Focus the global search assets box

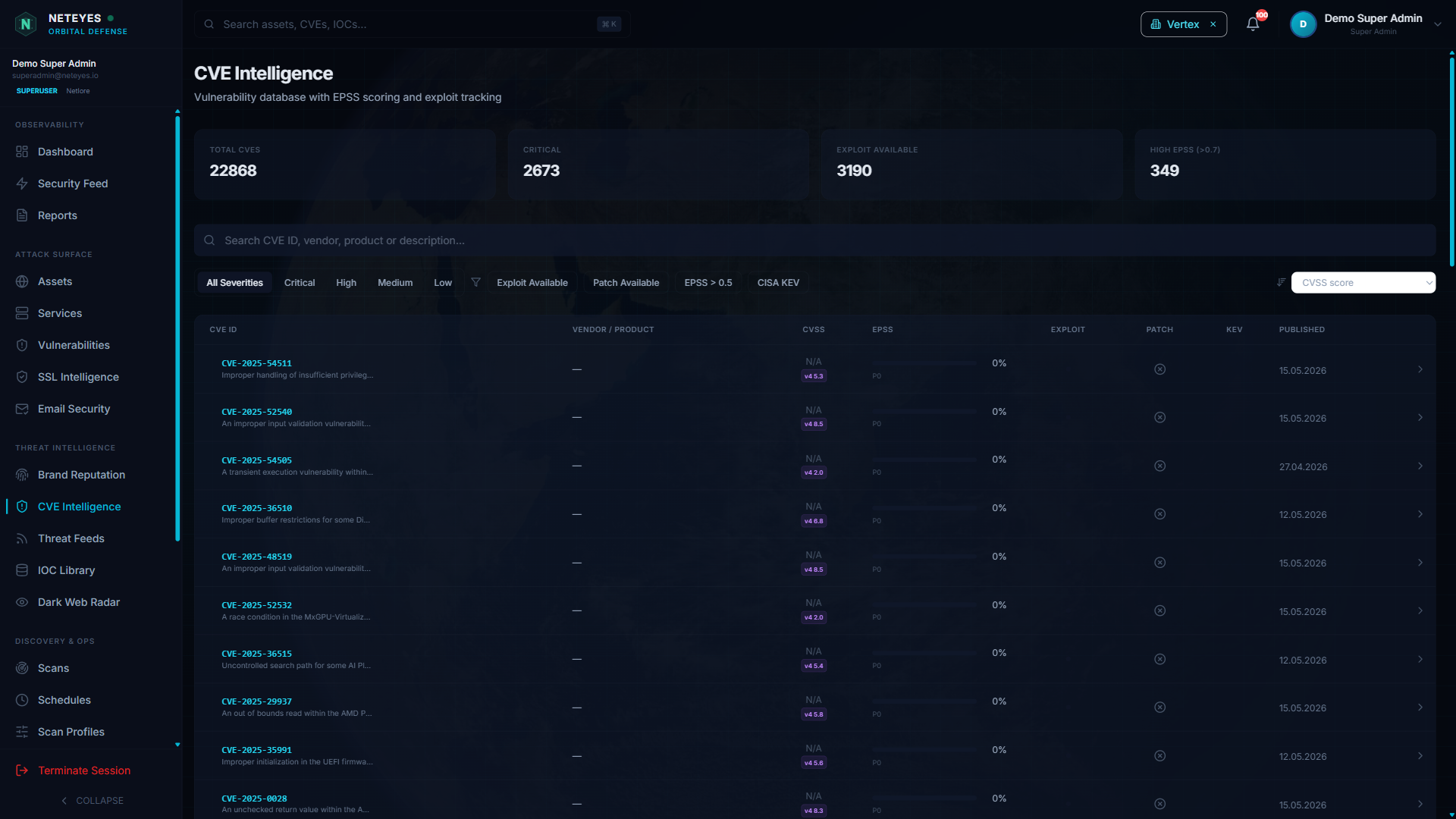pos(412,24)
